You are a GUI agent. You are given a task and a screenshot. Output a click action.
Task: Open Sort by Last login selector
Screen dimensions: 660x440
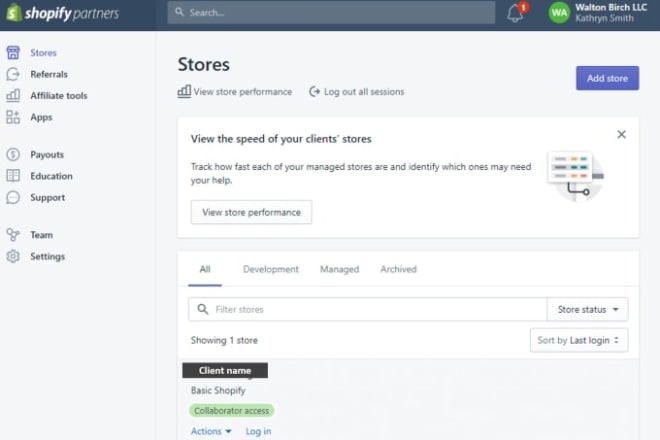(579, 340)
